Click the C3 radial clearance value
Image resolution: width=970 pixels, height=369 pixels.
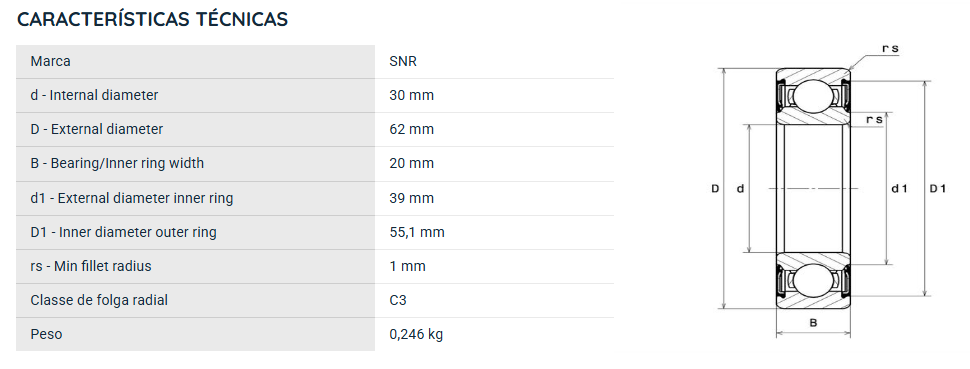(x=398, y=300)
